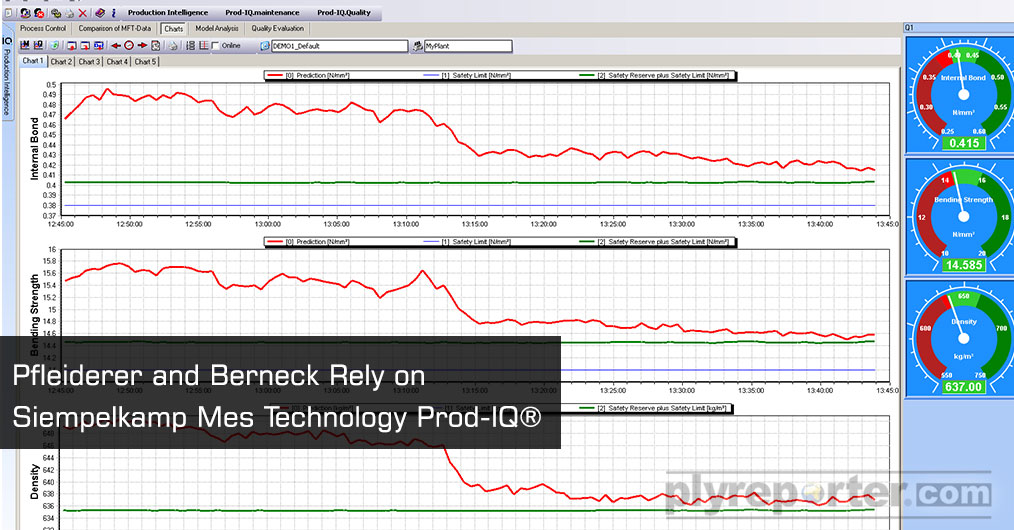Viewport: 1014px width, 530px height.
Task: Open the Prod-IQ.maintenance module
Action: (262, 12)
